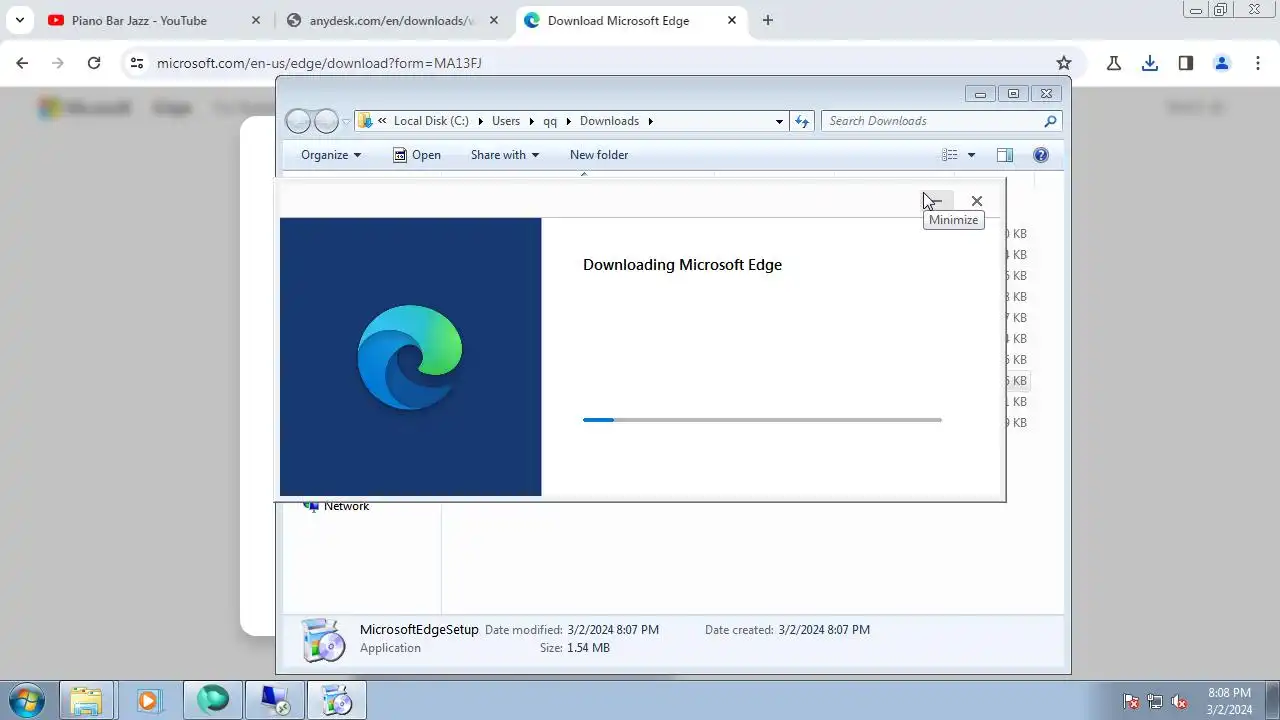Open view options dropdown arrow
Image resolution: width=1280 pixels, height=720 pixels.
tap(971, 155)
